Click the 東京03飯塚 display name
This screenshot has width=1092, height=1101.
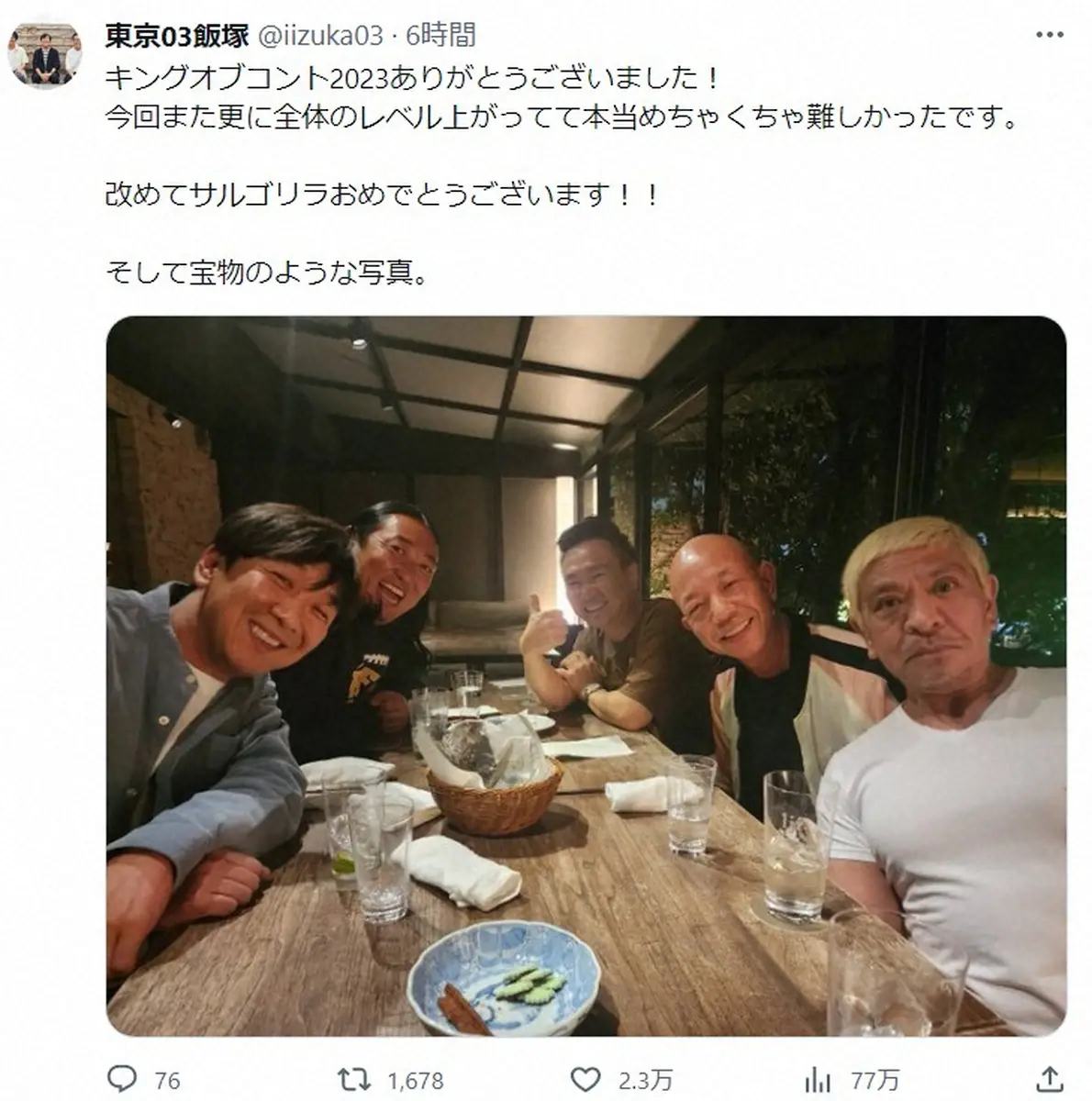tap(177, 36)
